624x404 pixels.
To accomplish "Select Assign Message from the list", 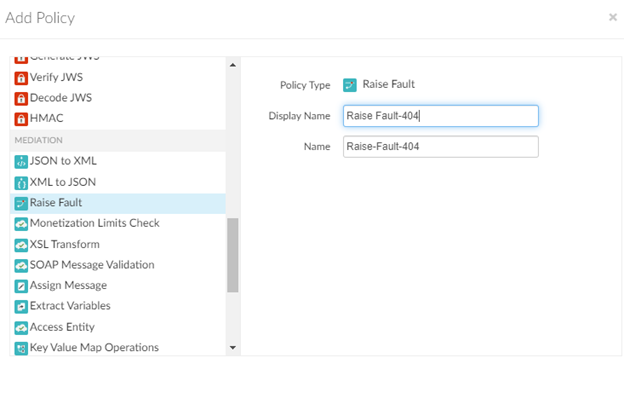I will tap(70, 286).
